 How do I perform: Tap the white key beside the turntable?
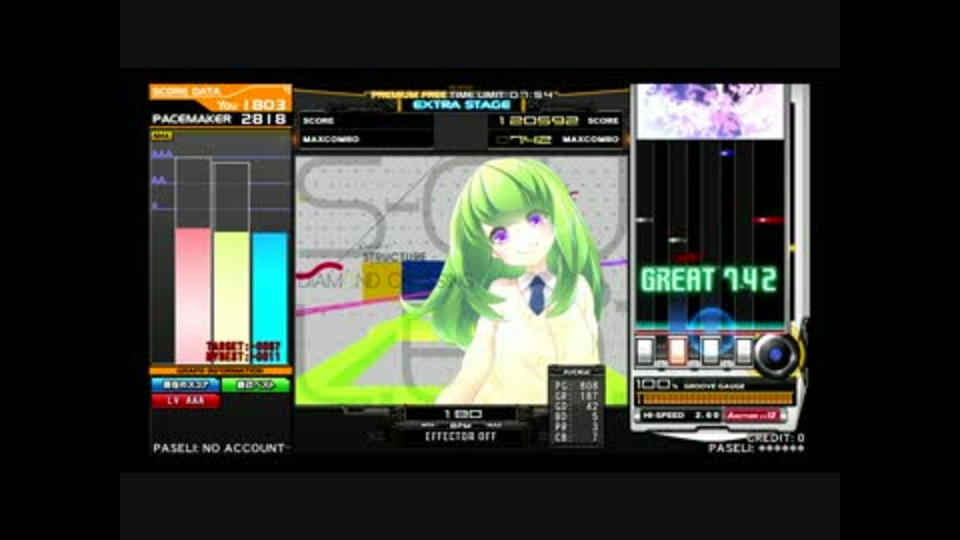[x=743, y=351]
